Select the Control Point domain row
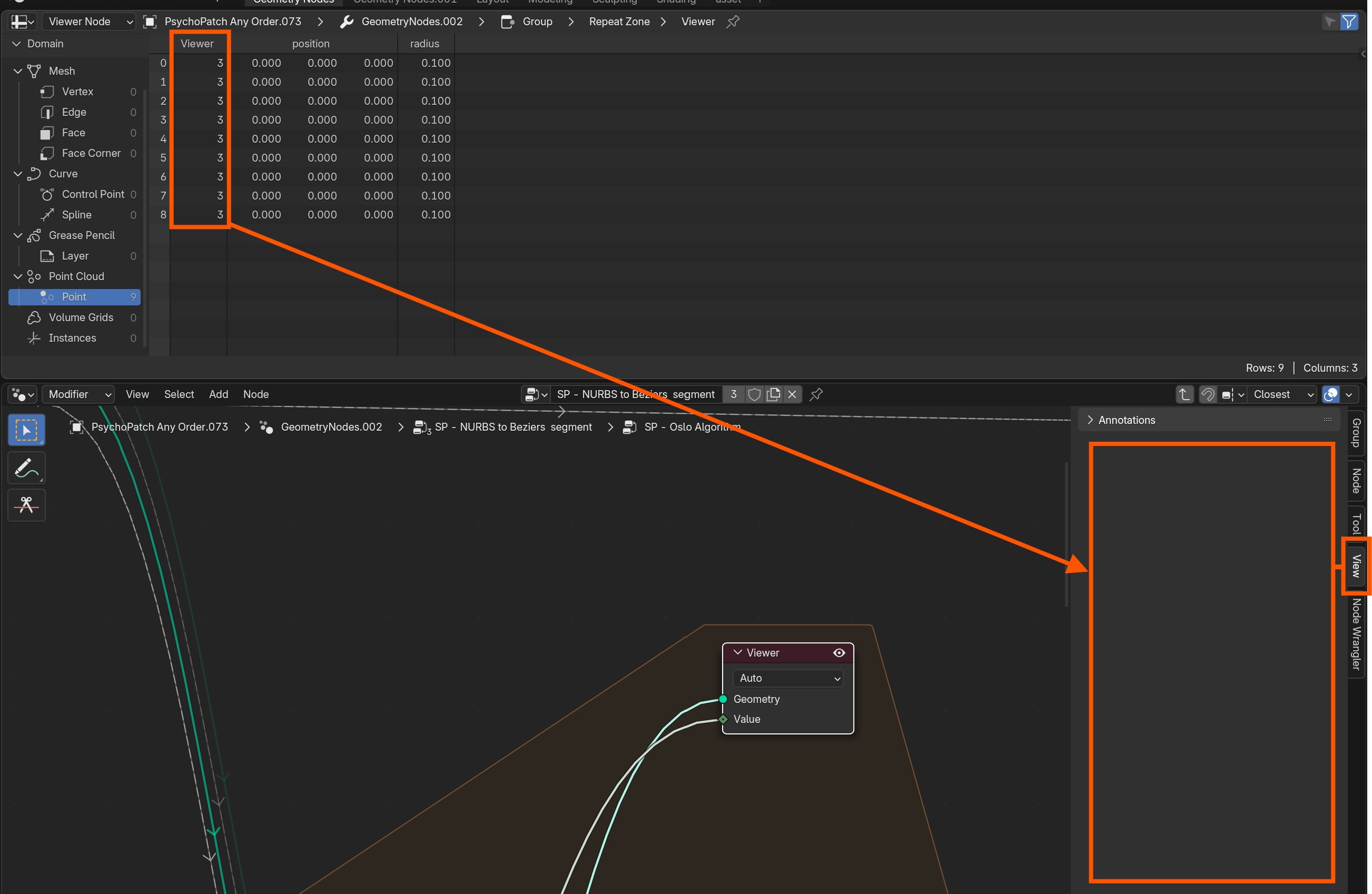Screen dimensions: 1372x894 point(75,194)
